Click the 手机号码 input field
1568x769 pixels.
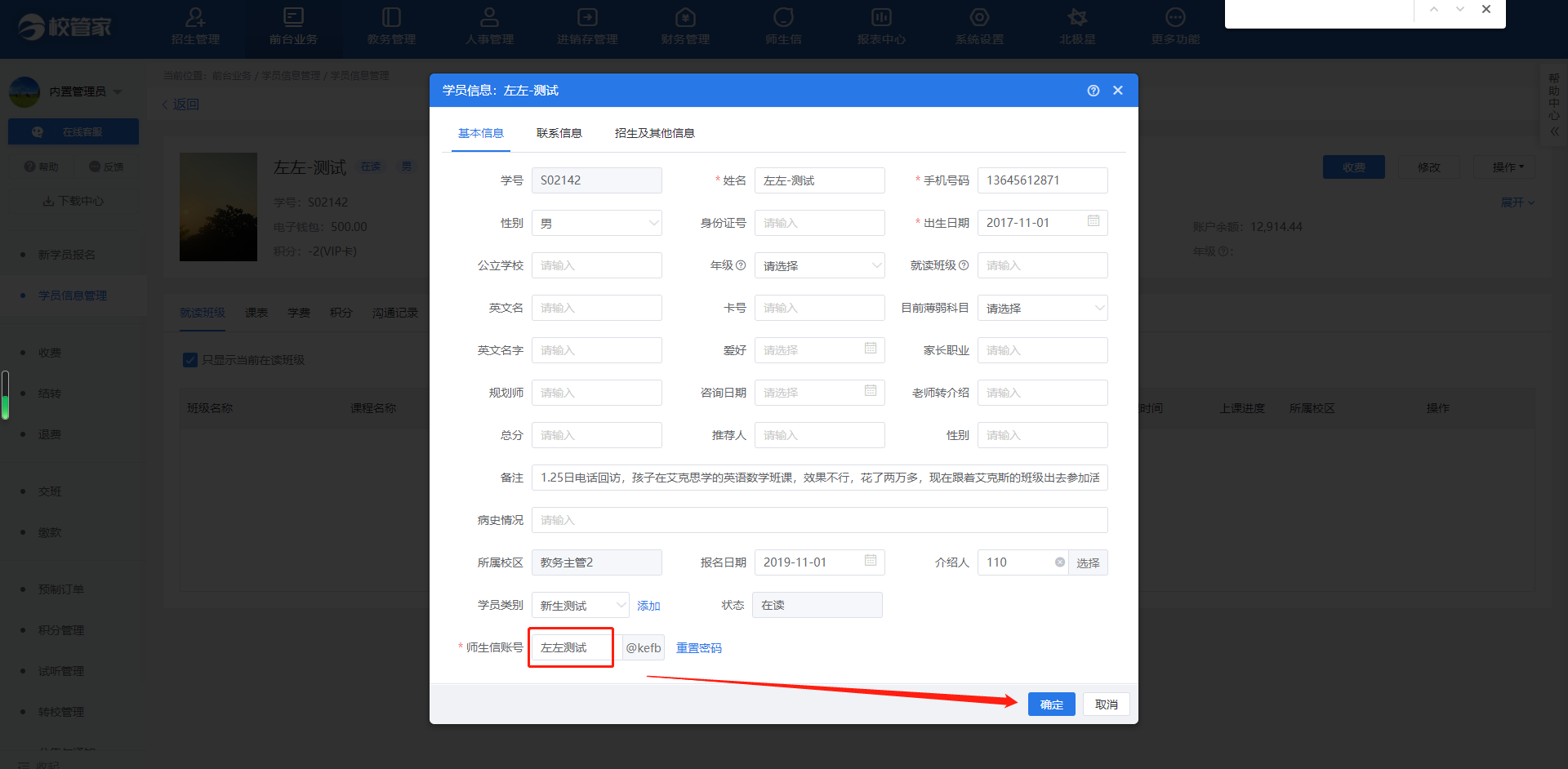click(x=1043, y=180)
